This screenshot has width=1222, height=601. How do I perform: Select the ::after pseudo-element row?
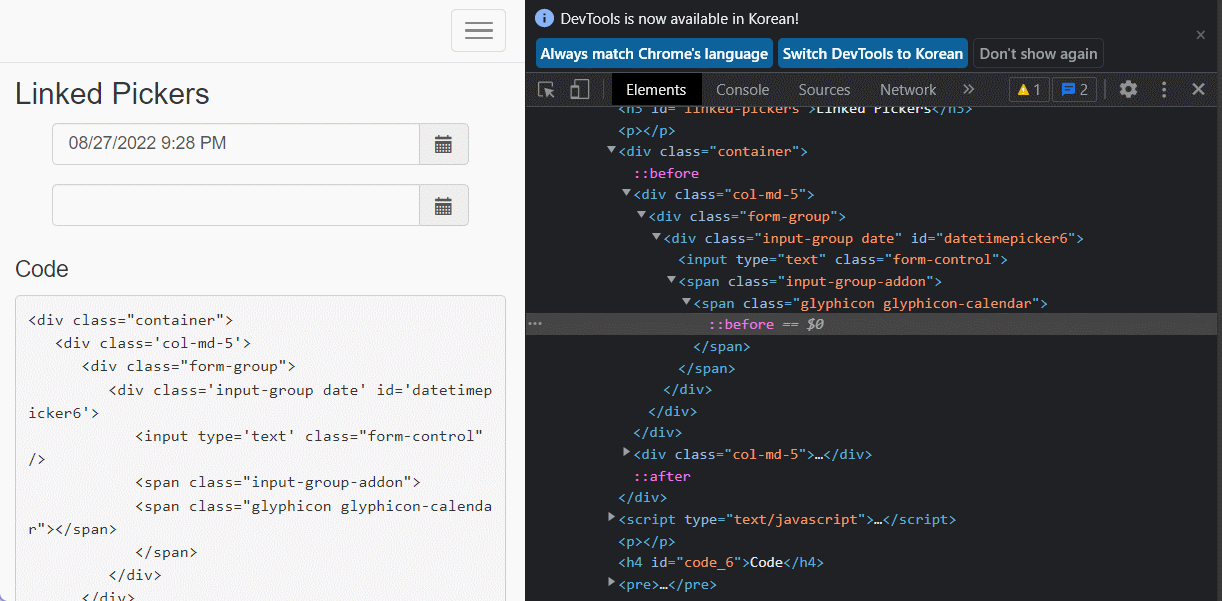(662, 476)
